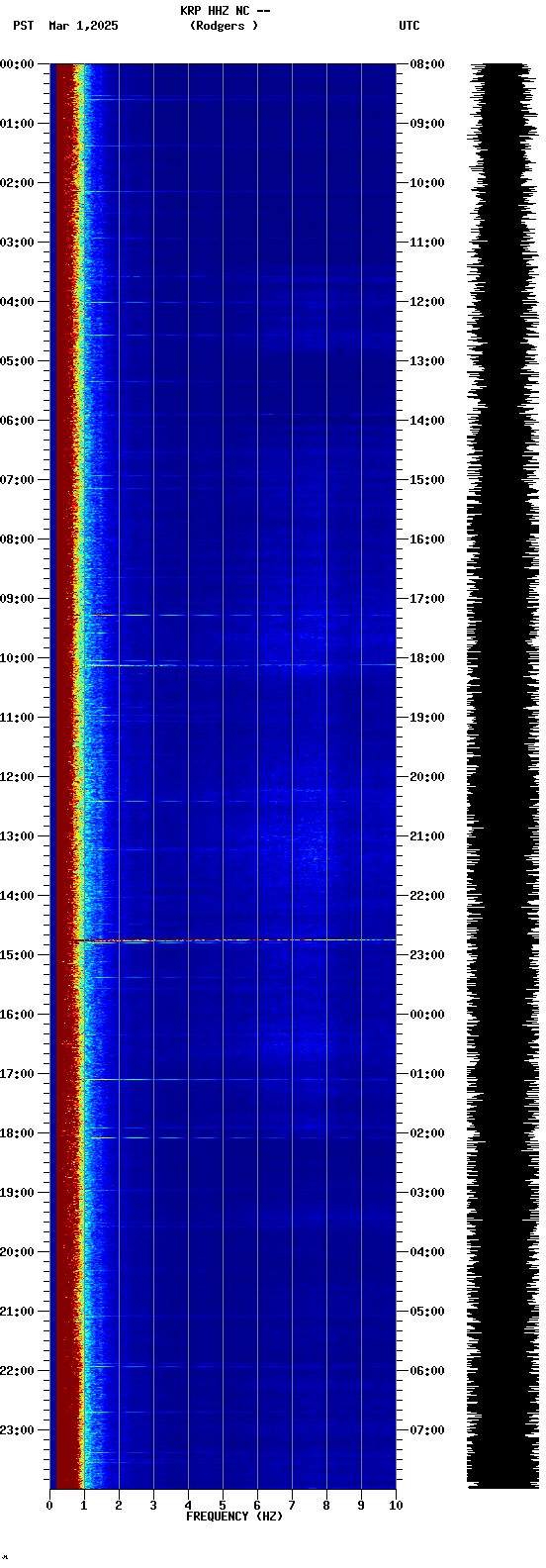The image size is (546, 1568).
Task: Click the 02:00 PST time label
Action: point(18,183)
